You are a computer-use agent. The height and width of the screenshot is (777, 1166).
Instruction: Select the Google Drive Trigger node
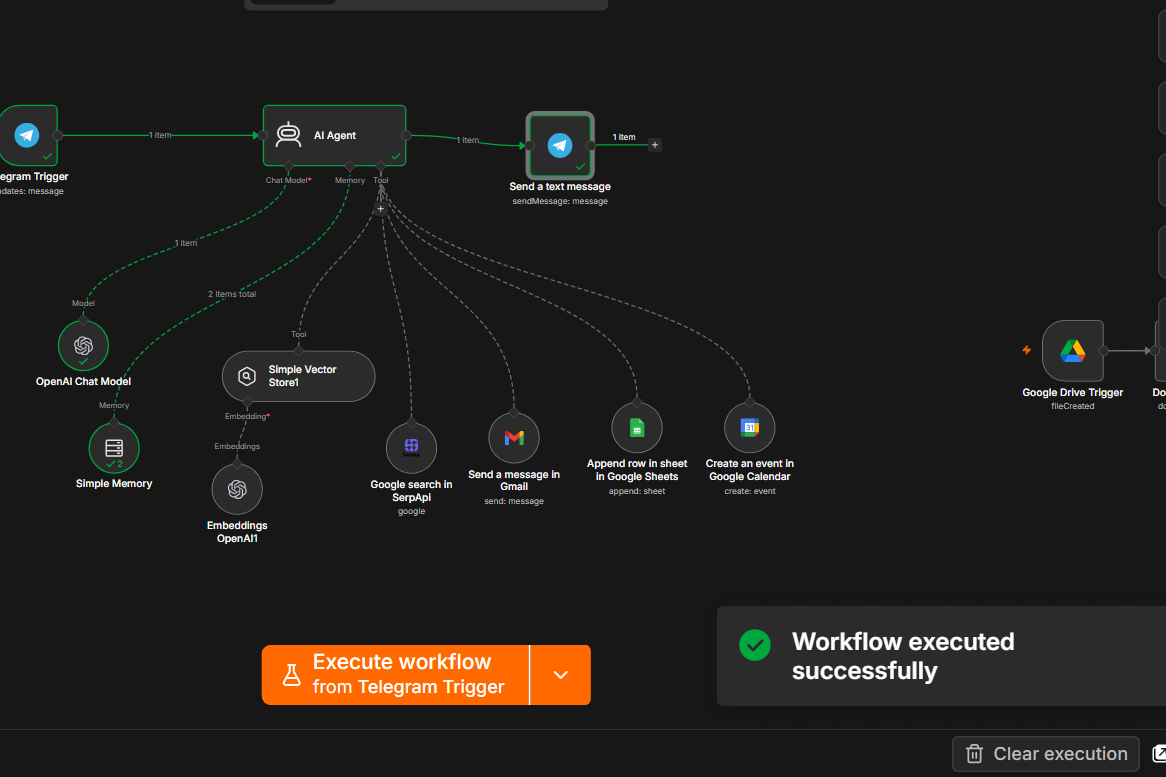[x=1072, y=351]
